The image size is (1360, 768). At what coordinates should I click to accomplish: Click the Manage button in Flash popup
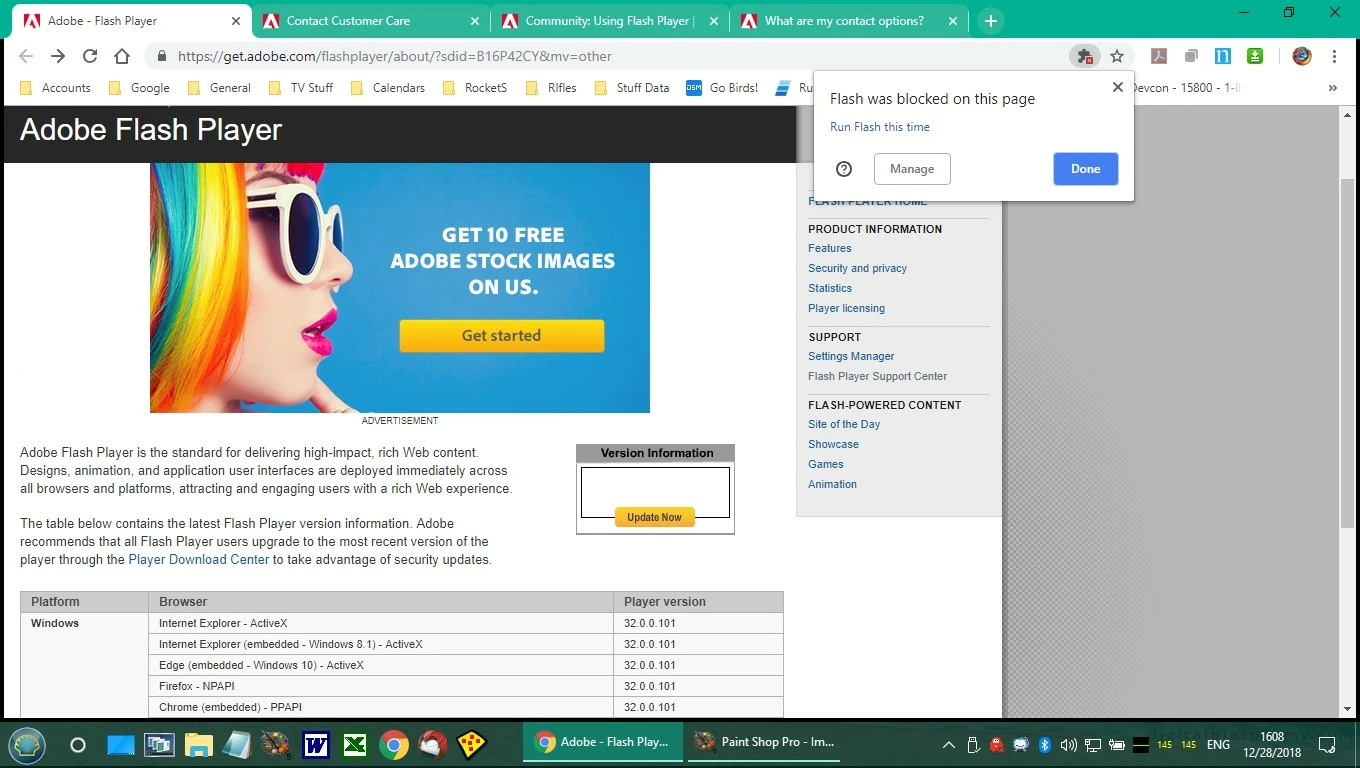[x=912, y=169]
